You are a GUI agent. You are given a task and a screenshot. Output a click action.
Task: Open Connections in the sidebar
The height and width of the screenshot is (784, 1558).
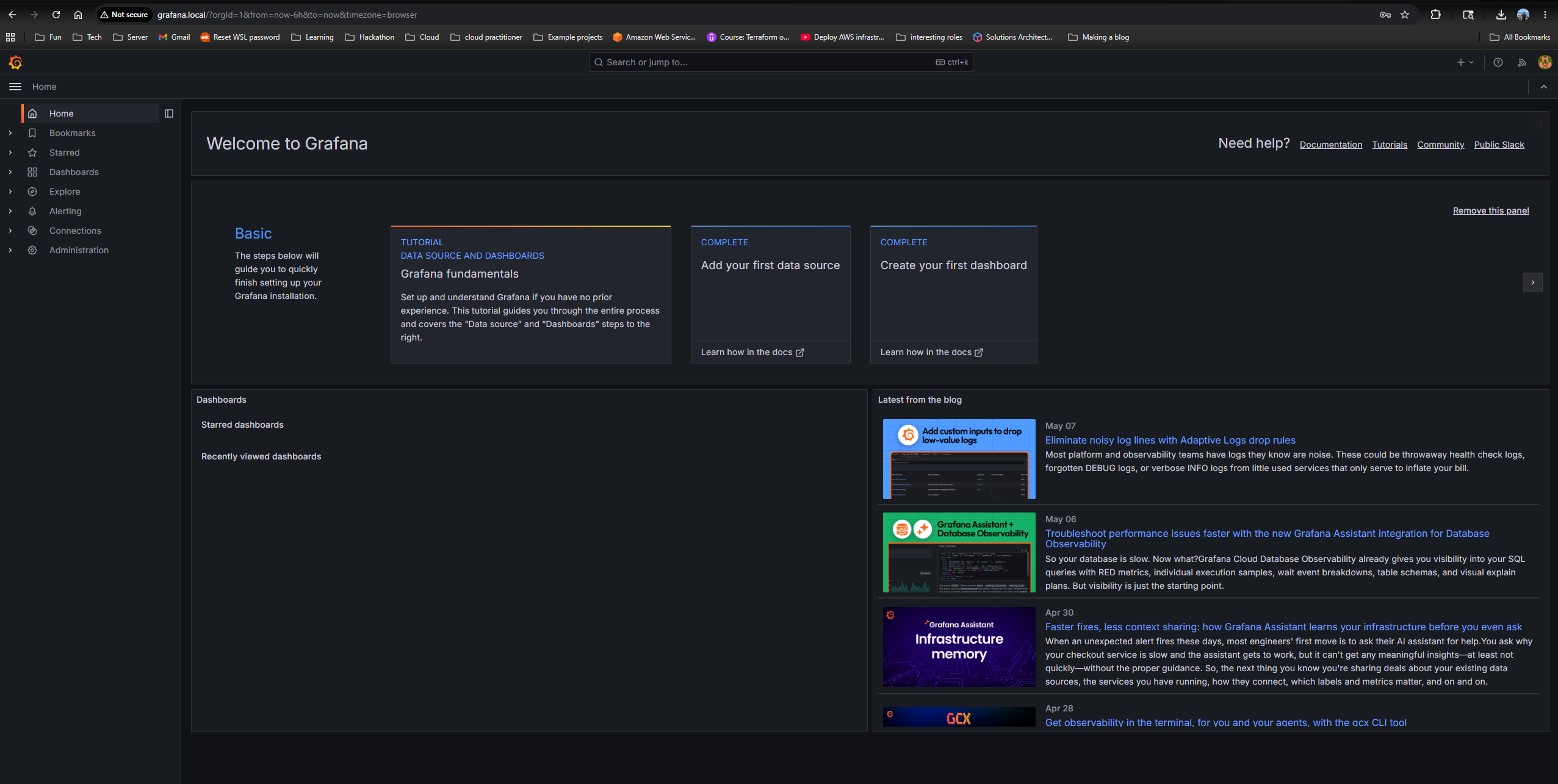pyautogui.click(x=75, y=231)
